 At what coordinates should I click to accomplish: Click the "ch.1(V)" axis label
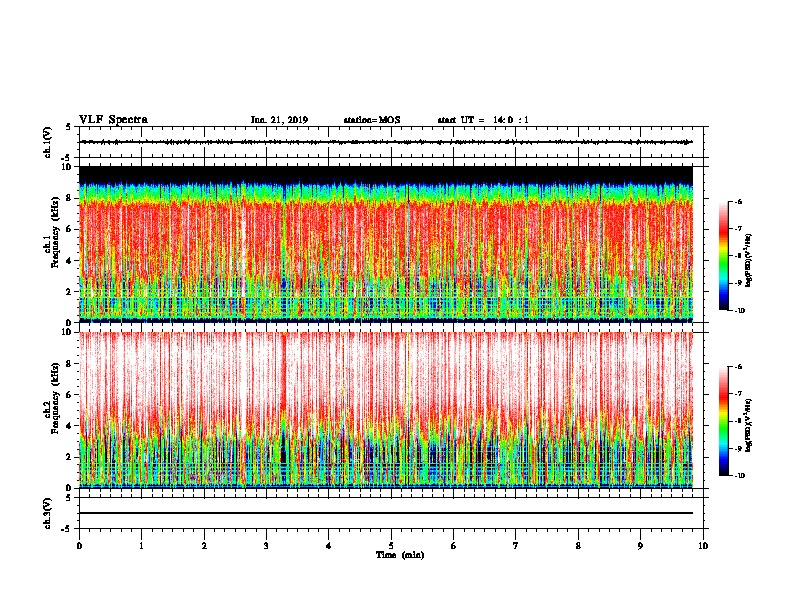(48, 142)
